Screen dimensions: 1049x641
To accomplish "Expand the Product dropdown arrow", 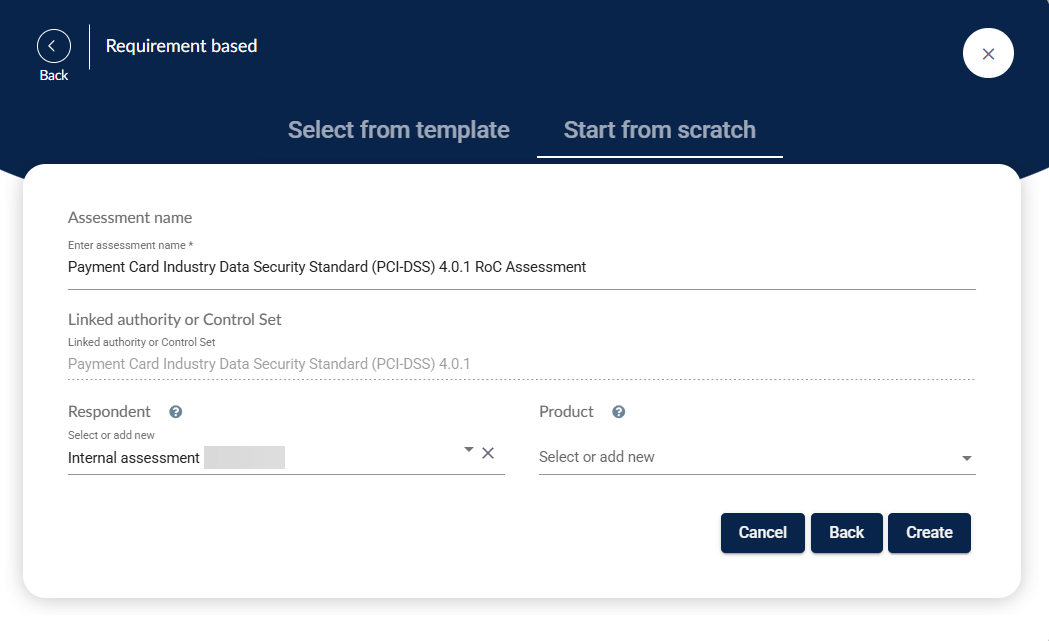I will pos(966,458).
